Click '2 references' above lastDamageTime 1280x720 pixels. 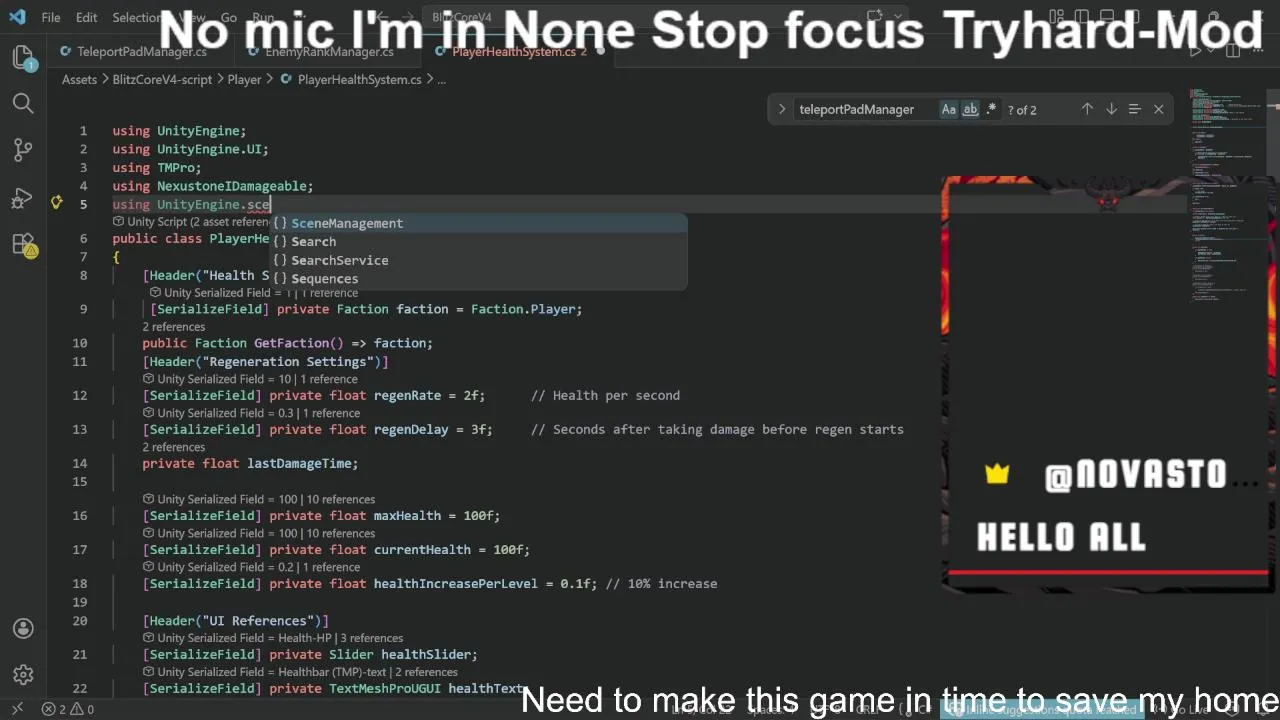click(173, 447)
